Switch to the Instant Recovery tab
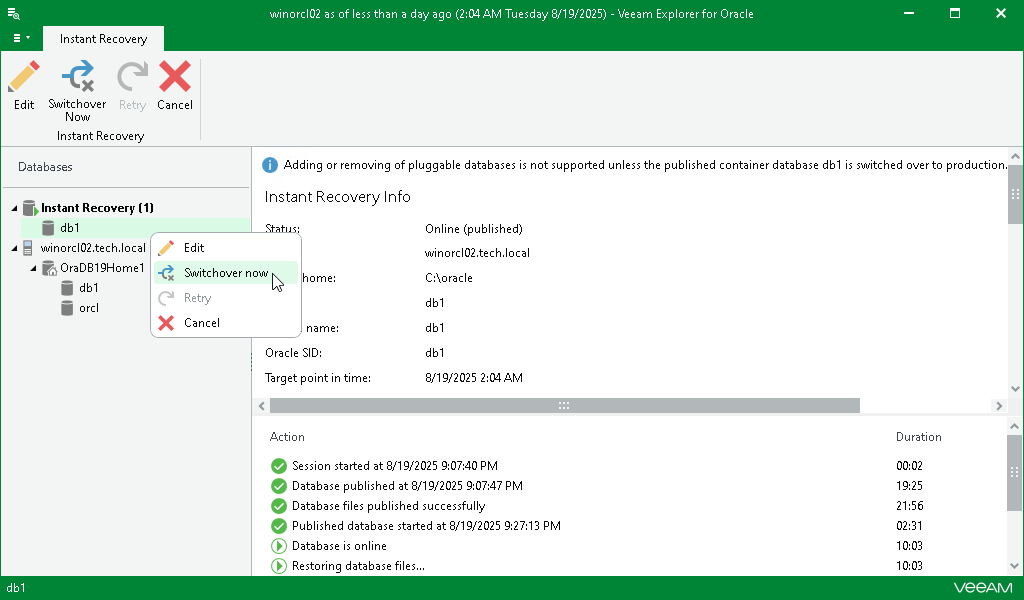The height and width of the screenshot is (600, 1024). 103,38
